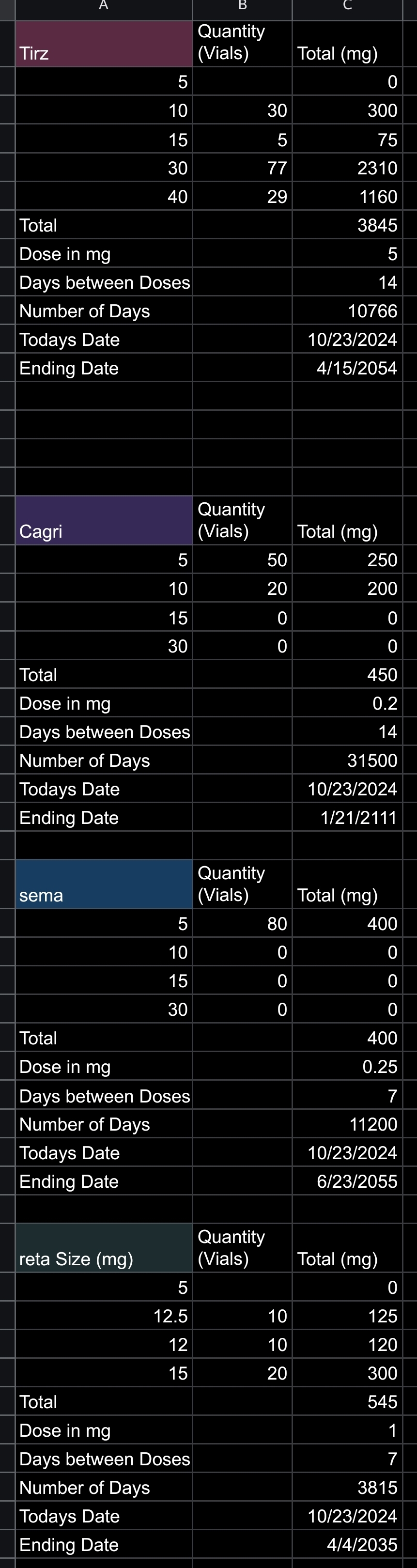The height and width of the screenshot is (1568, 417).
Task: Select the reta Size (mg) header cell
Action: (x=104, y=1248)
